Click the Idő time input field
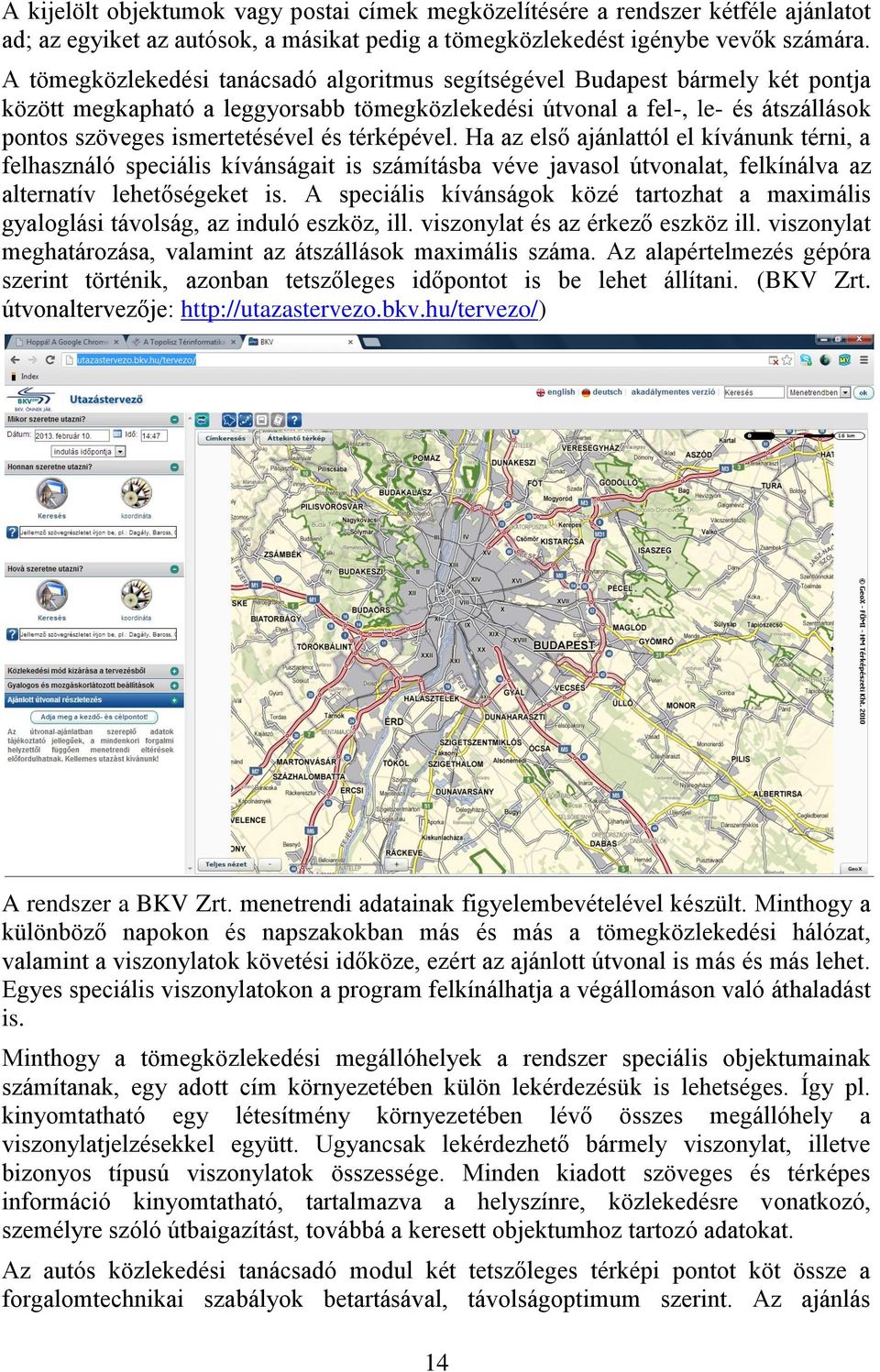 [x=154, y=435]
